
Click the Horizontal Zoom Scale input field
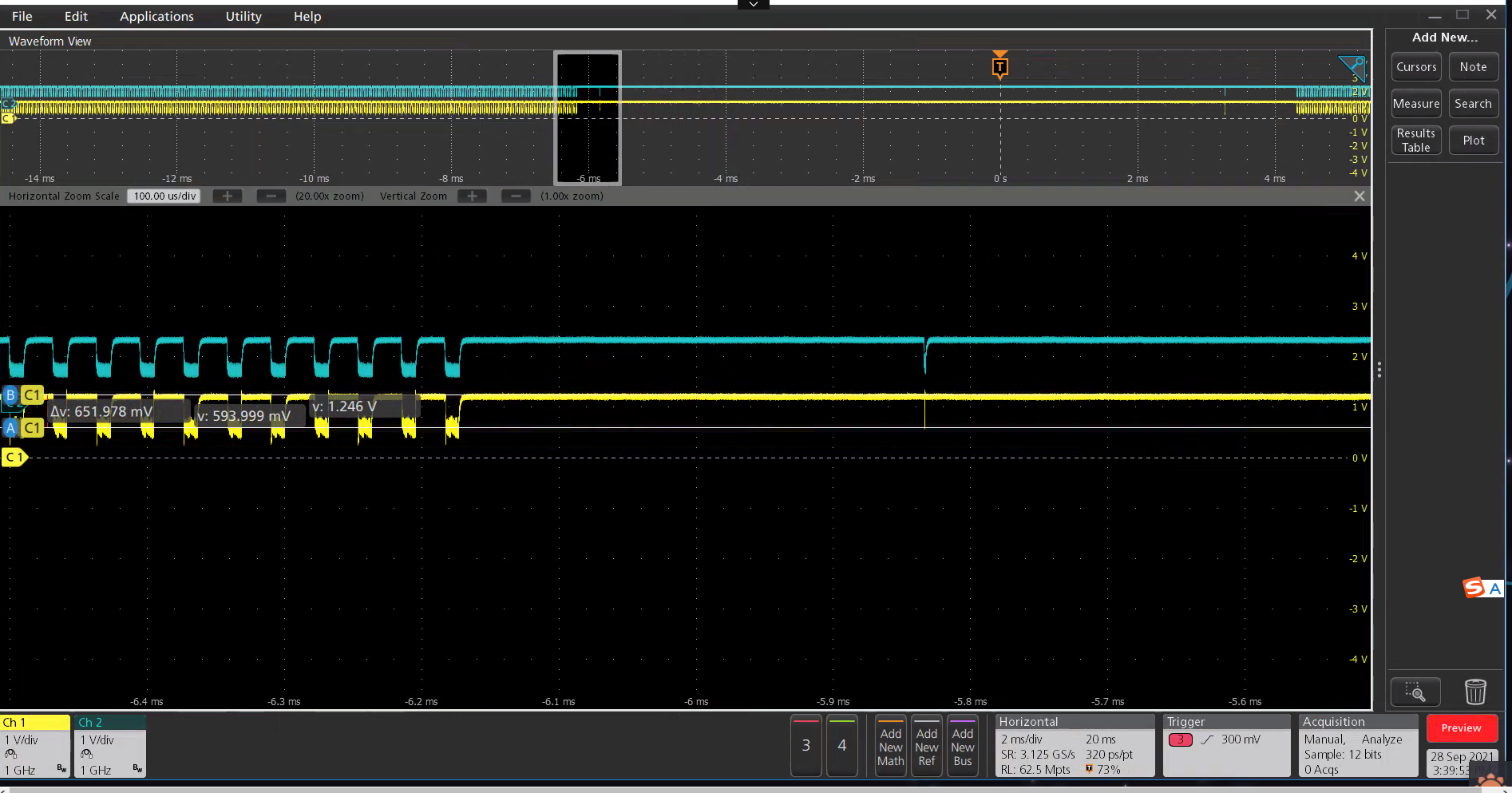164,196
